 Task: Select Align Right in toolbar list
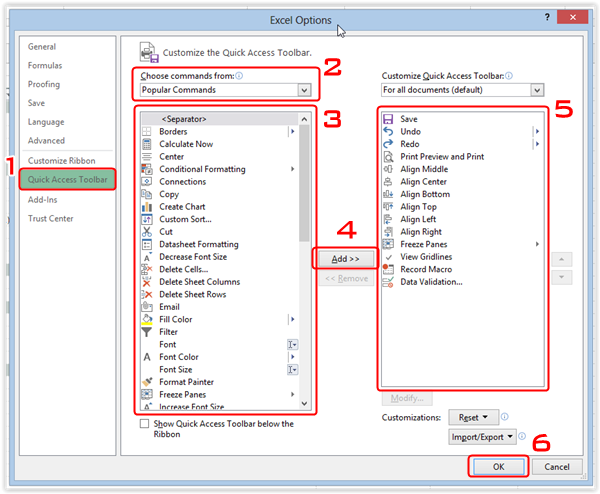[421, 232]
